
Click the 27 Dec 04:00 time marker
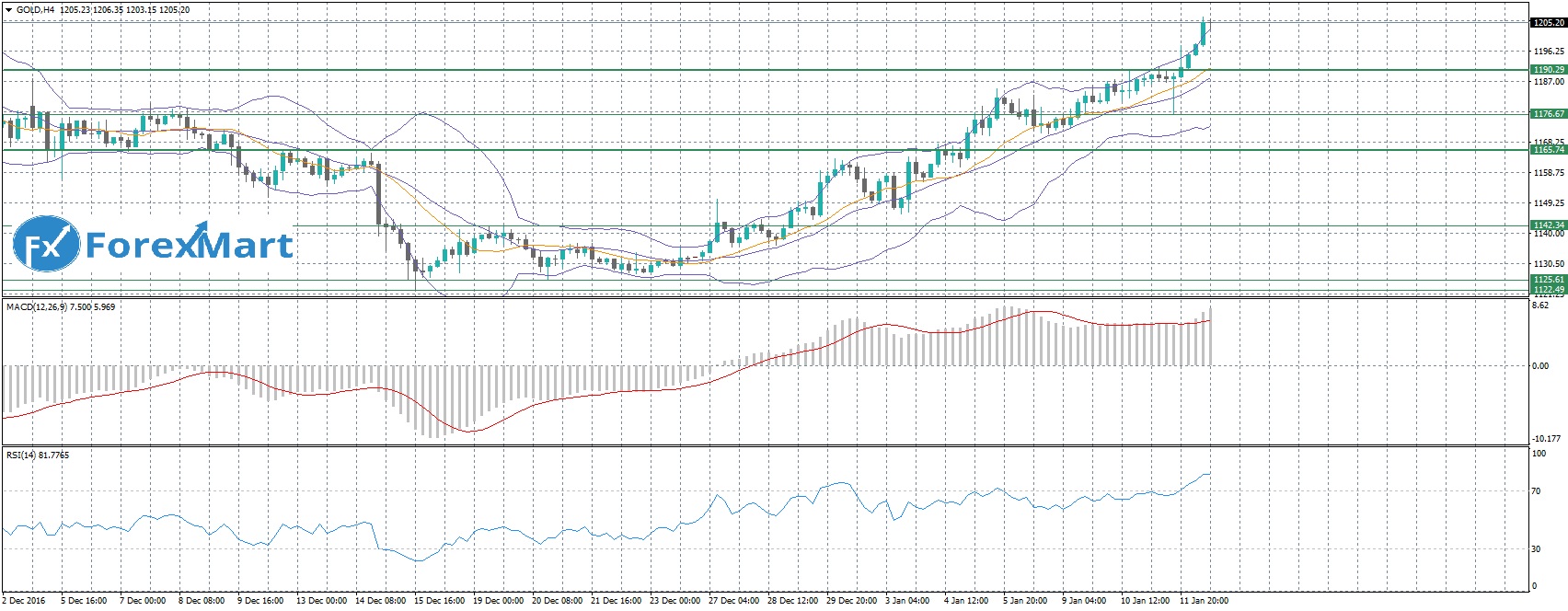pyautogui.click(x=733, y=601)
